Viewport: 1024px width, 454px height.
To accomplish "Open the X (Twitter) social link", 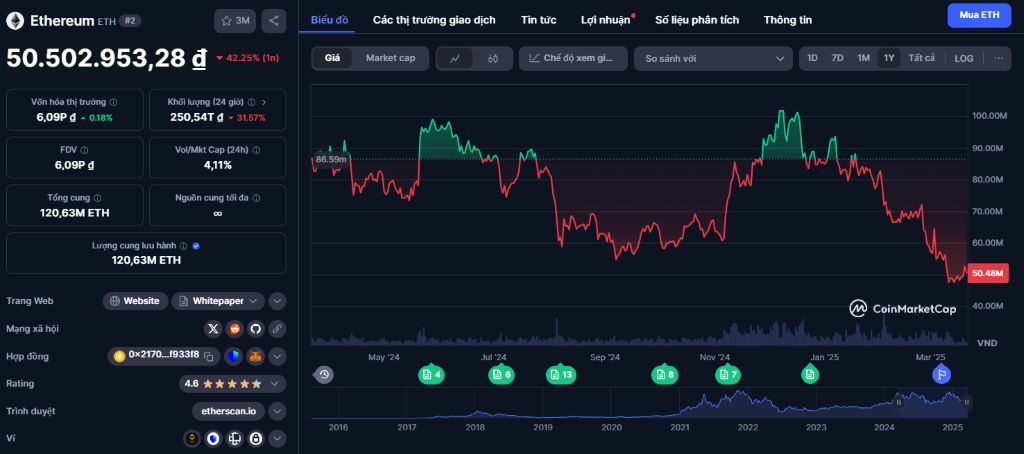I will coord(213,329).
